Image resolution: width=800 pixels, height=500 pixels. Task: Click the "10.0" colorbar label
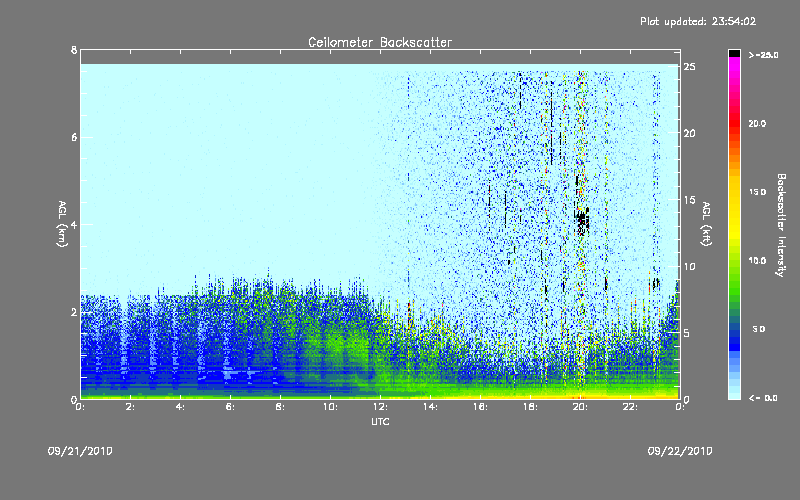(x=757, y=260)
